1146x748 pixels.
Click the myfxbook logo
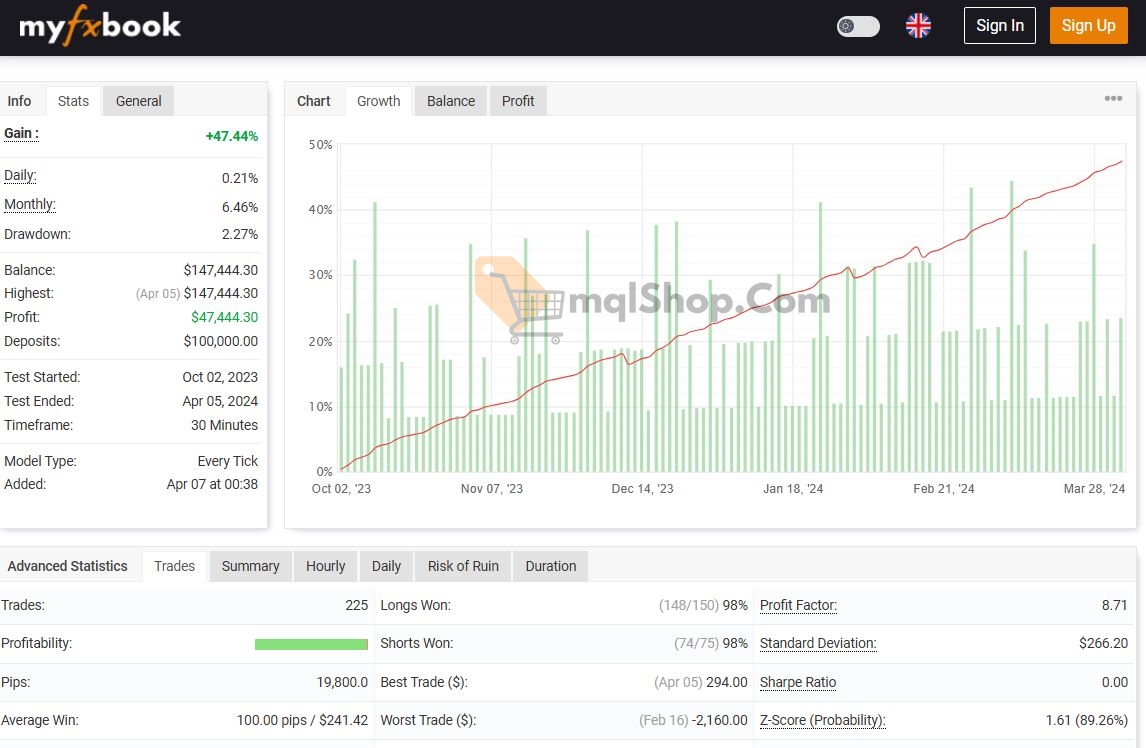click(100, 26)
